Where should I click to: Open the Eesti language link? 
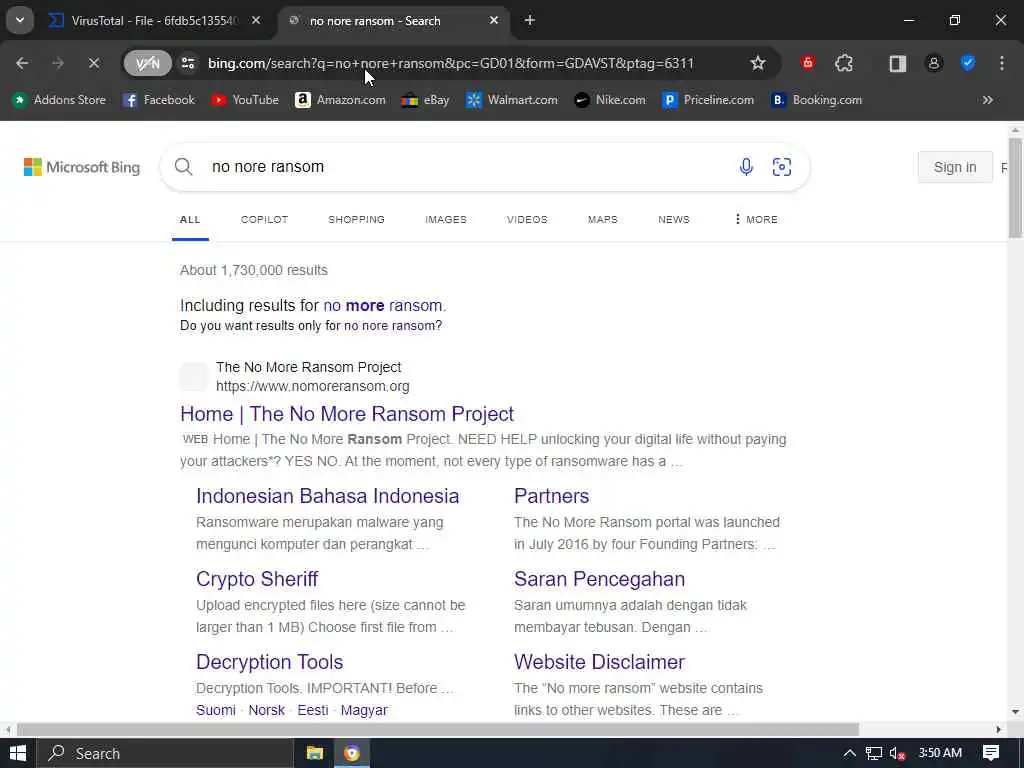coord(313,711)
